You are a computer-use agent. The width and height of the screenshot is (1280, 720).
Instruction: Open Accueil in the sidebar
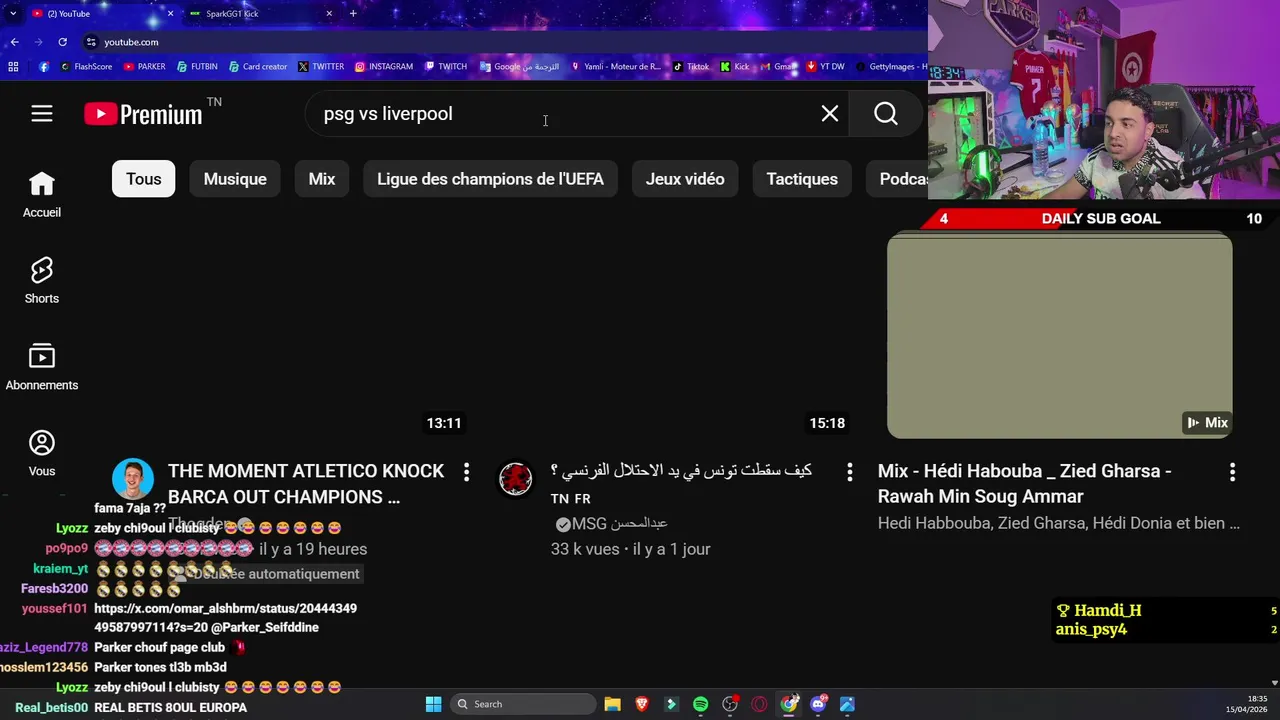point(42,195)
